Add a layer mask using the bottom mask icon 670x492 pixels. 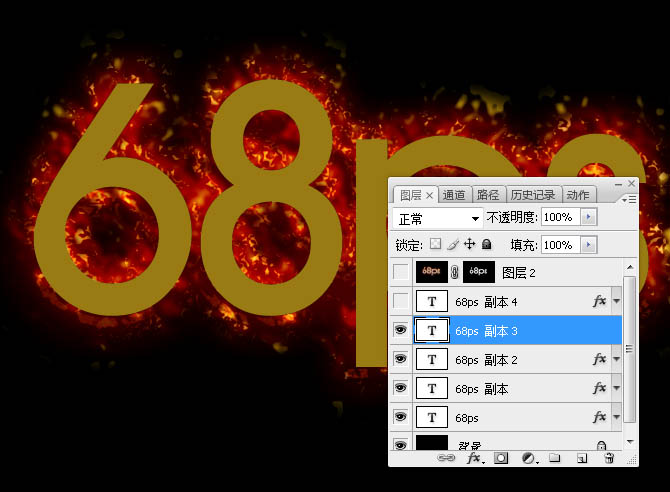click(501, 458)
